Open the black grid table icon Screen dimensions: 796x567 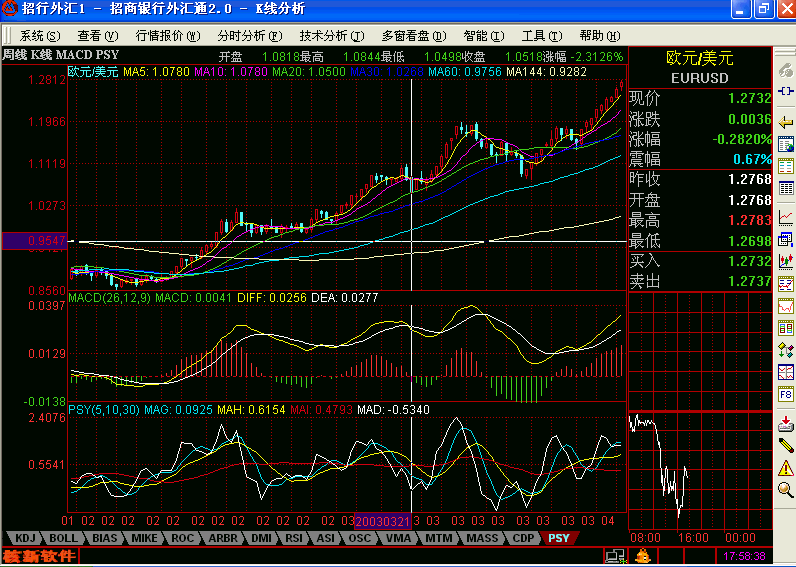[x=785, y=188]
